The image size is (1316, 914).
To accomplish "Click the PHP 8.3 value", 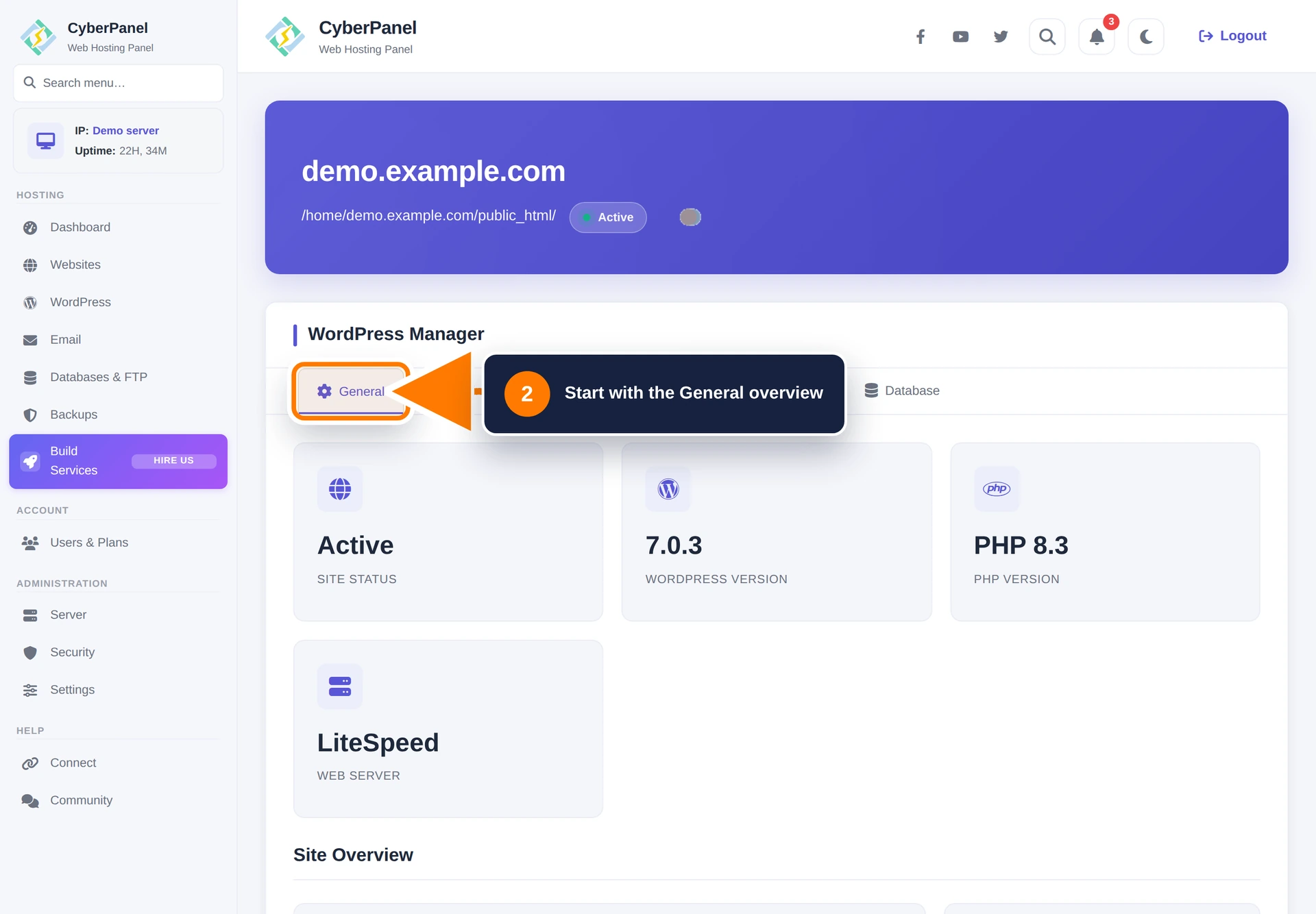I will pos(1021,546).
